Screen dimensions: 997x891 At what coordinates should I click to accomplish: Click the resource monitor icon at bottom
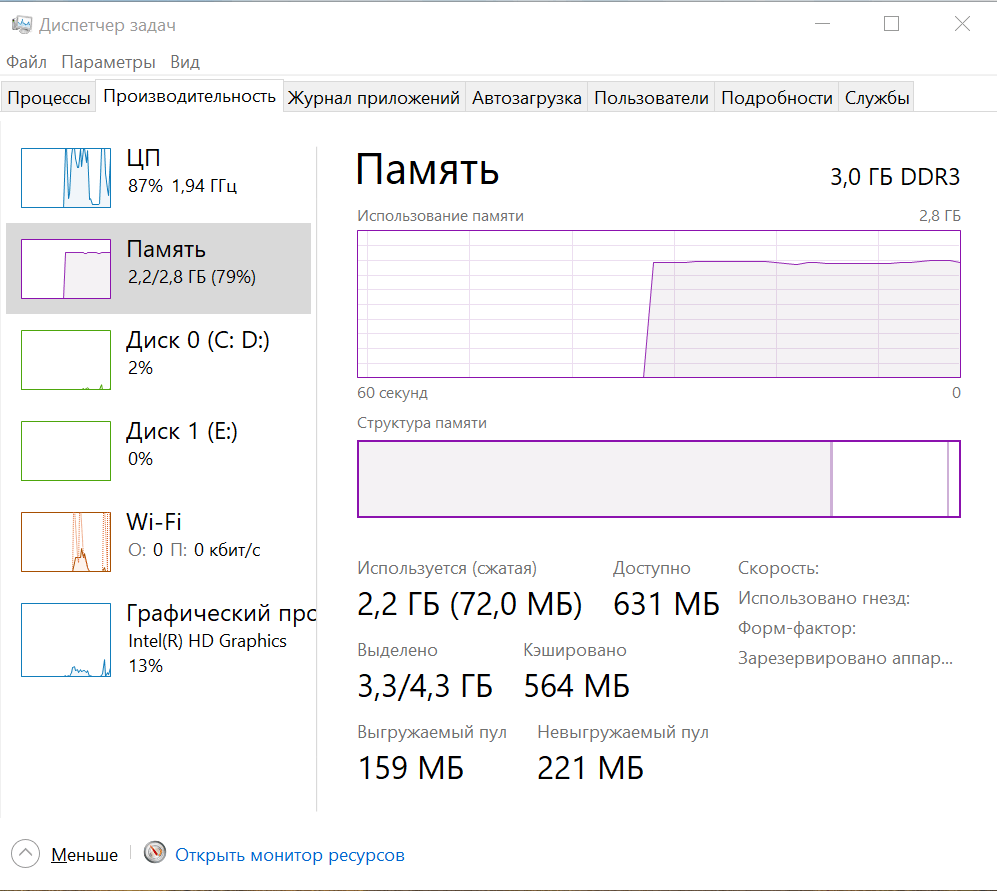(x=154, y=855)
